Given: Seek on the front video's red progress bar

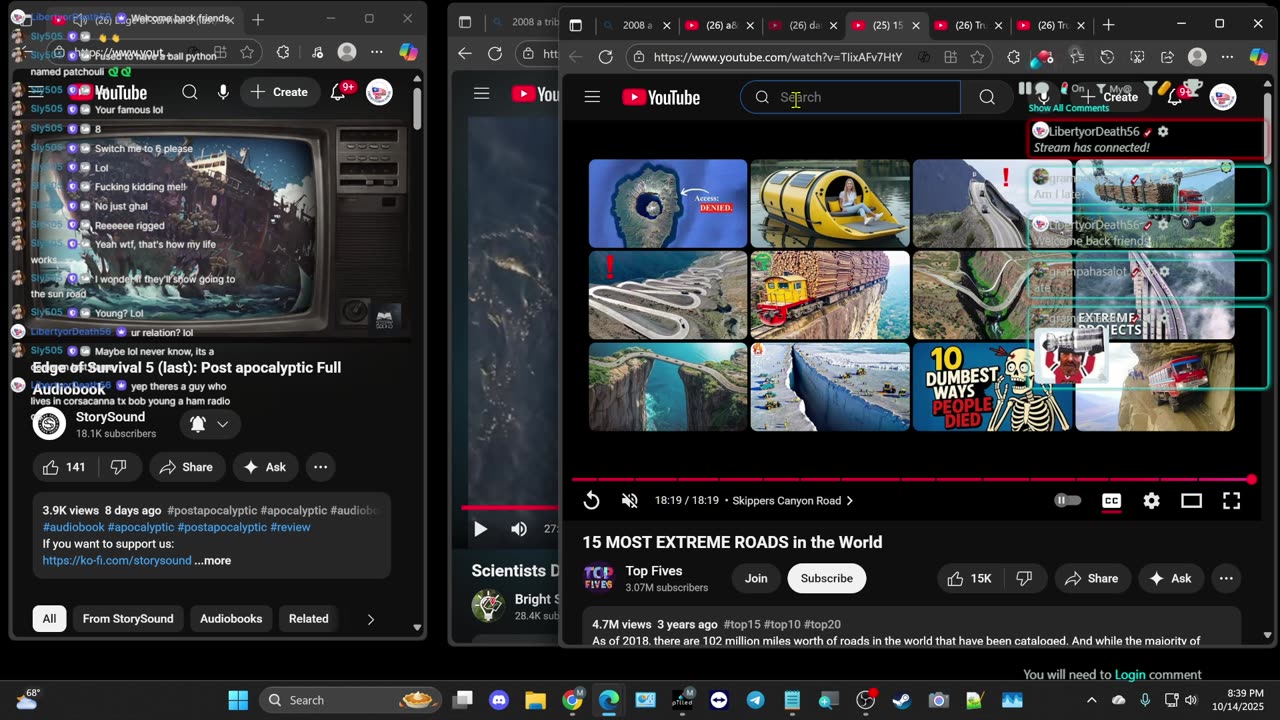Looking at the screenshot, I should click(912, 480).
